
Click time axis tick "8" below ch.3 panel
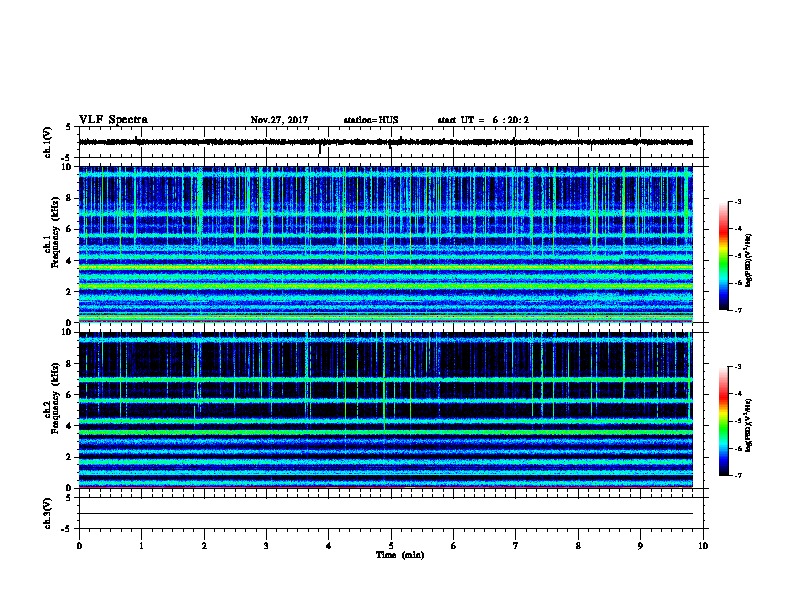click(x=578, y=546)
